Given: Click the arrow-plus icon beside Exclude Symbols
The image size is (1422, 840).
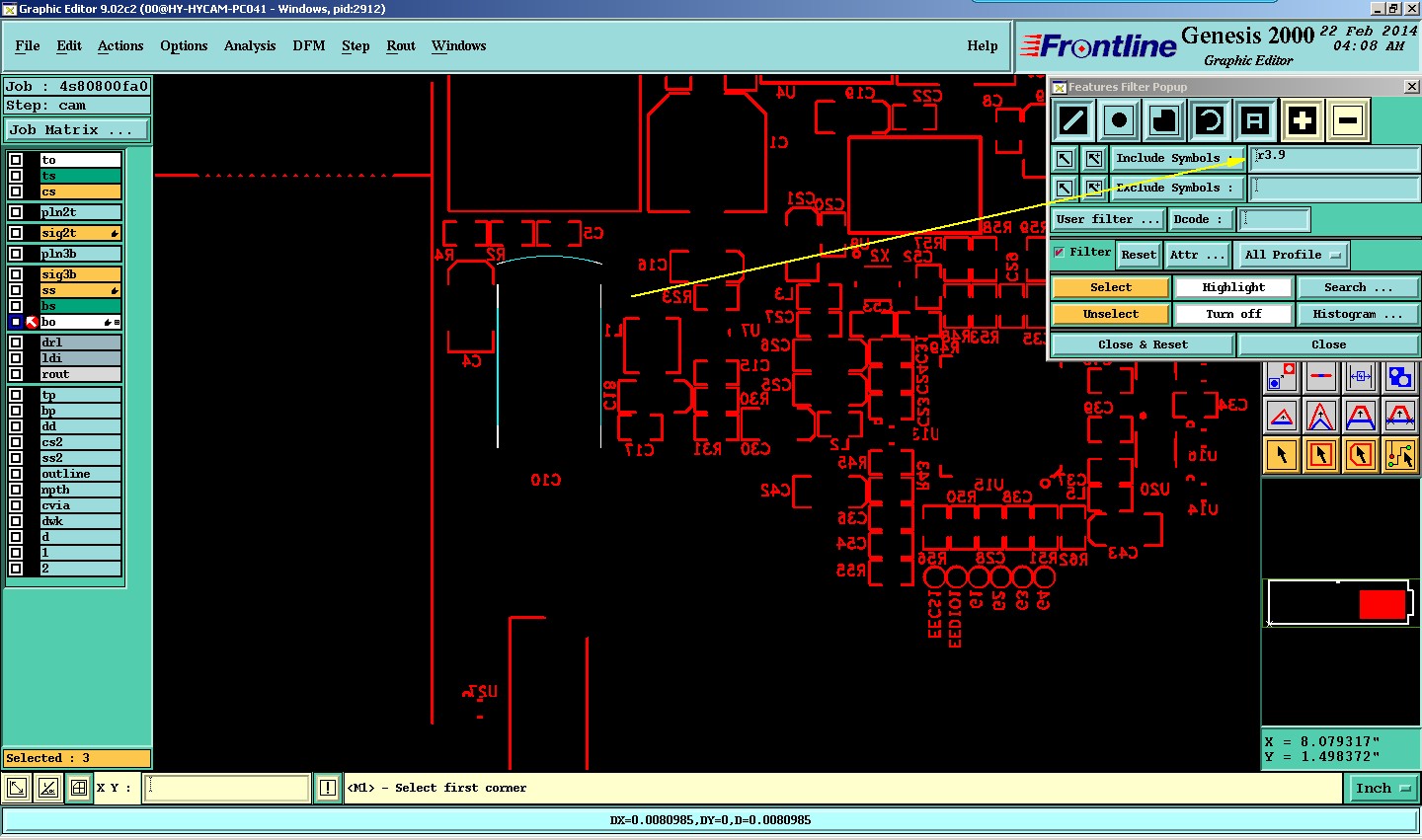Looking at the screenshot, I should pyautogui.click(x=1094, y=188).
